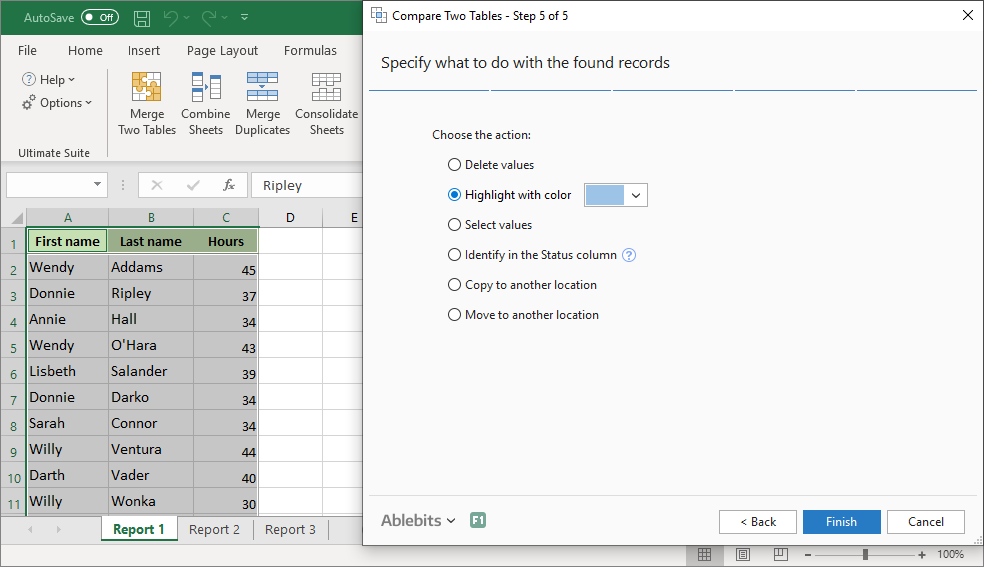
Task: Click the light blue highlight color swatch
Action: [x=605, y=196]
